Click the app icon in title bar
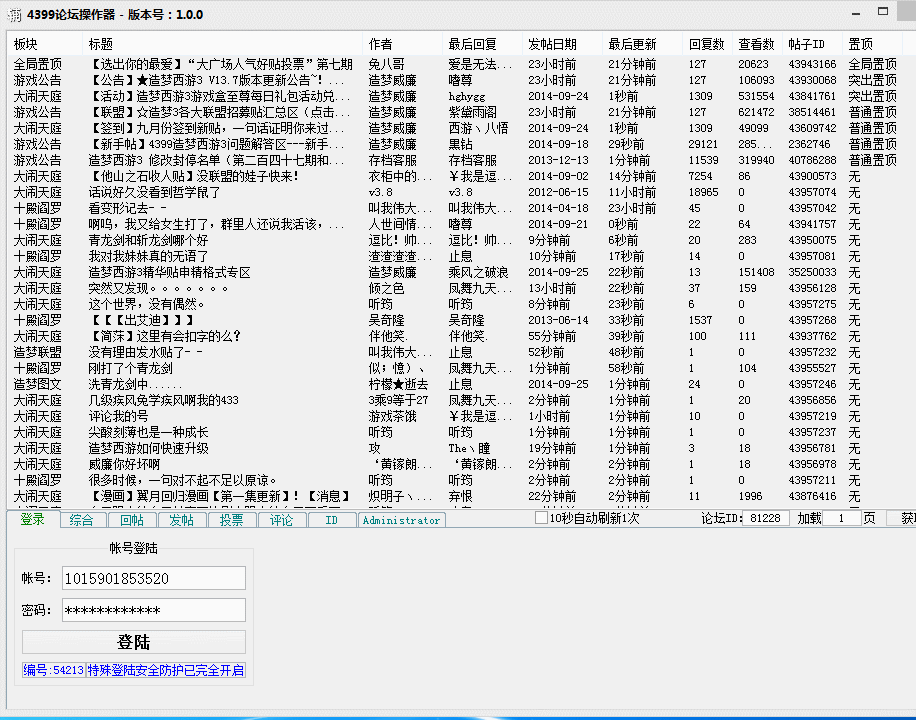The height and width of the screenshot is (720, 916). (14, 15)
